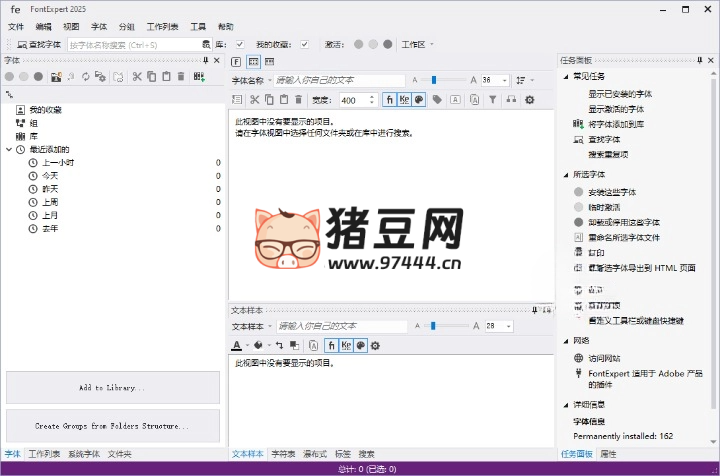The height and width of the screenshot is (476, 720).
Task: Click the tag icon in the preview toolbar
Action: pyautogui.click(x=437, y=100)
